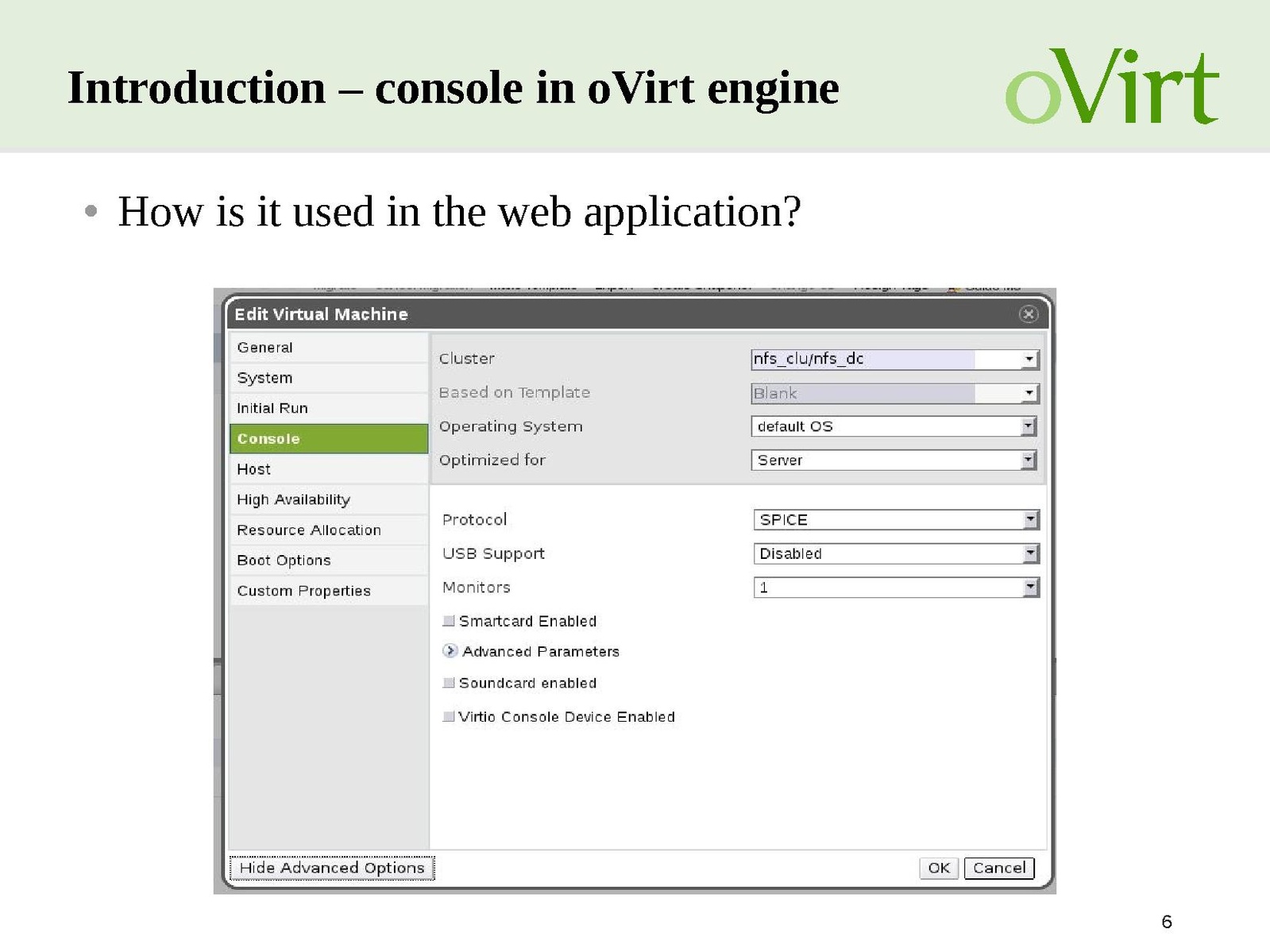Toggle the Soundcard enabled checkbox
Screen dimensions: 1270x952
(449, 683)
